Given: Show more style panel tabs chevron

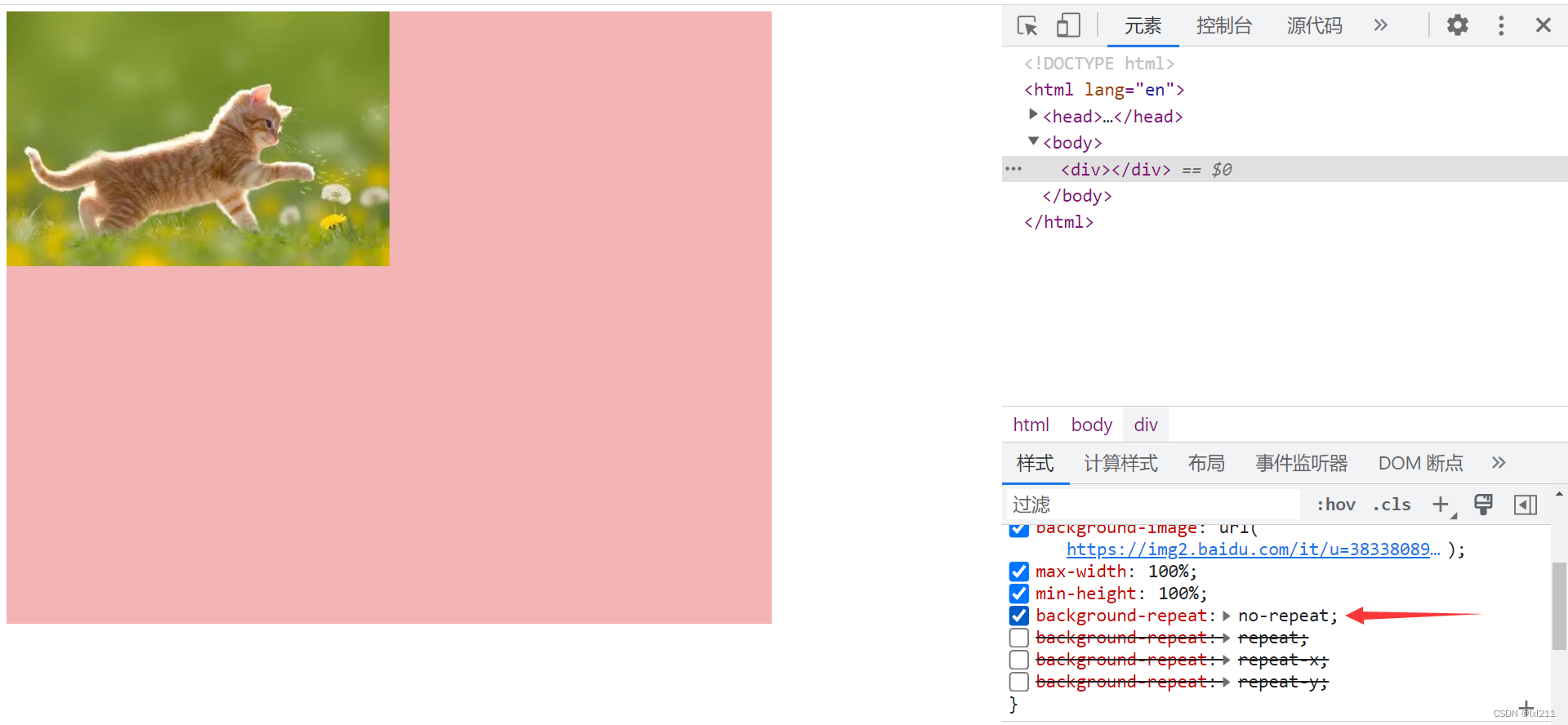Looking at the screenshot, I should (1499, 463).
